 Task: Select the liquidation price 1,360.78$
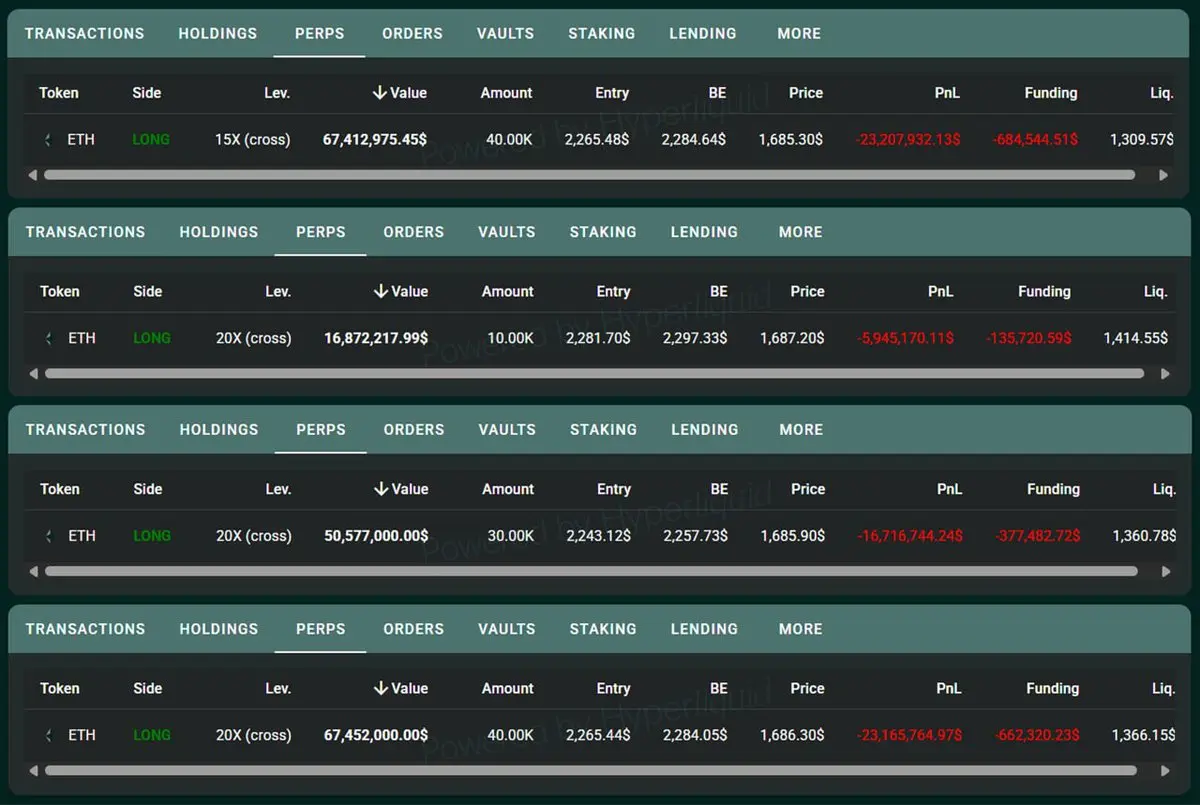[1145, 536]
